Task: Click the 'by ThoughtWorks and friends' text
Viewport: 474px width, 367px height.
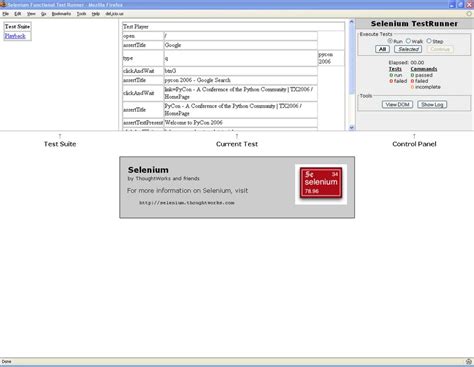Action: click(x=163, y=179)
